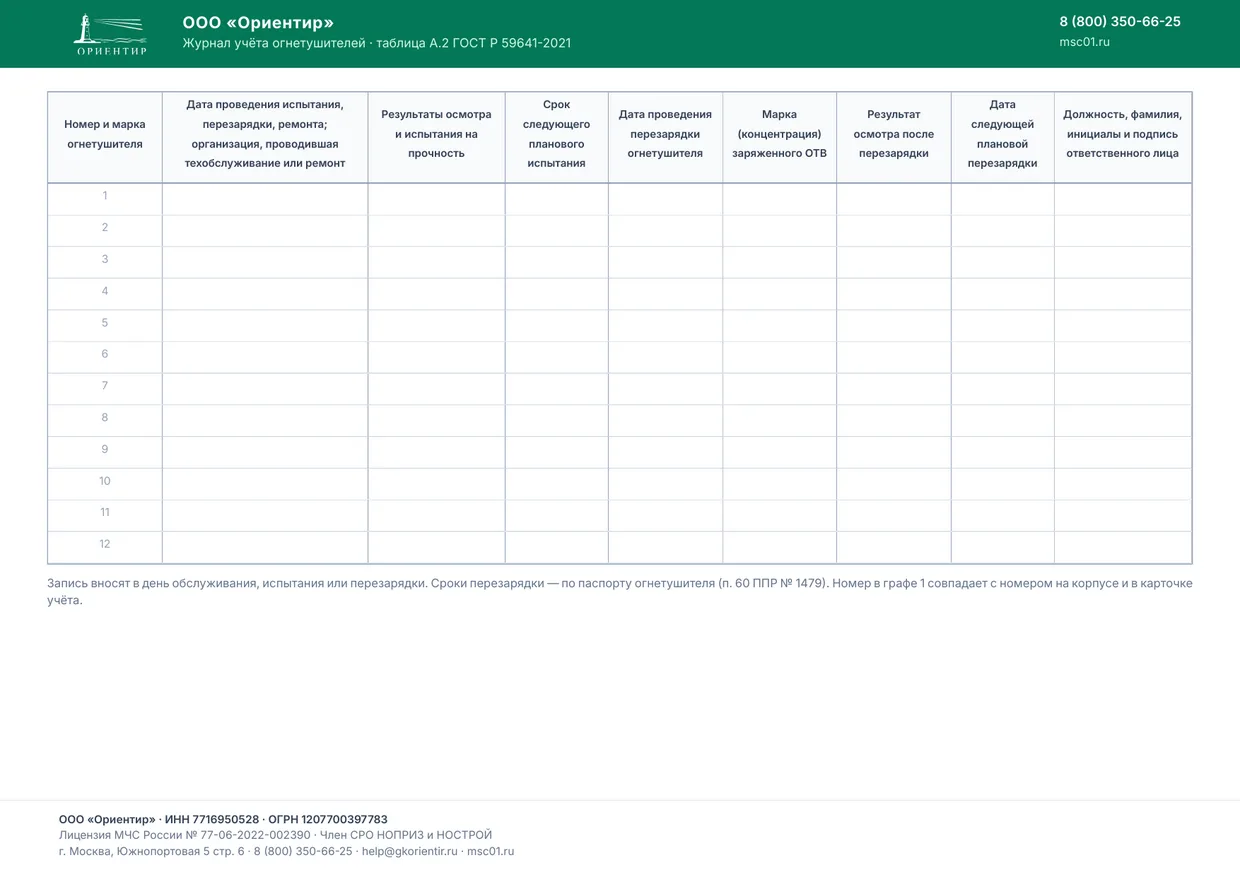Screen dimensions: 1240x877
Task: Click phone number 8 (800) 350-66-25 in green header
Action: coord(1120,22)
